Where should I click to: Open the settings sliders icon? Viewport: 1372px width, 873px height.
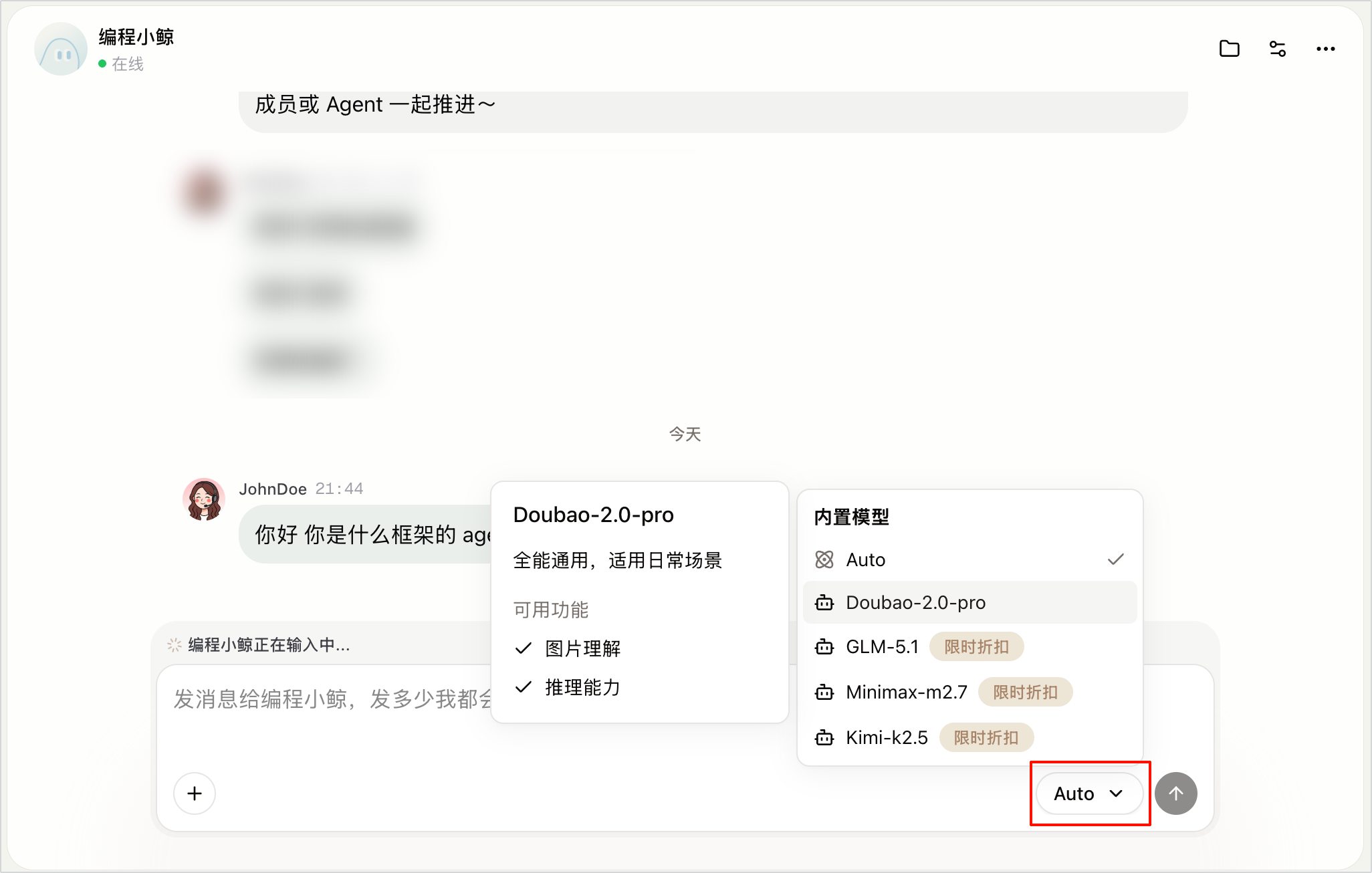1277,49
